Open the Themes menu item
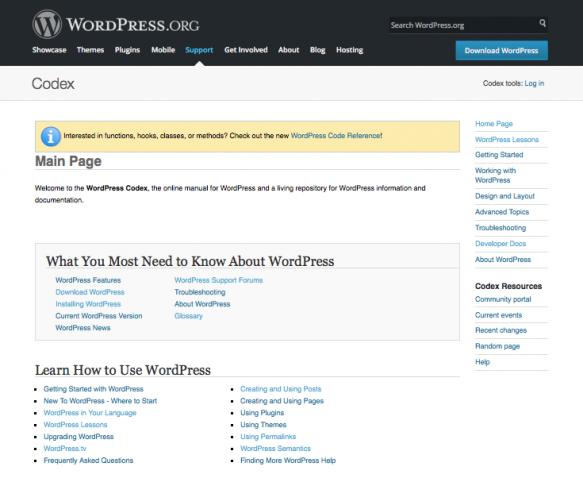This screenshot has width=583, height=478. pyautogui.click(x=90, y=50)
